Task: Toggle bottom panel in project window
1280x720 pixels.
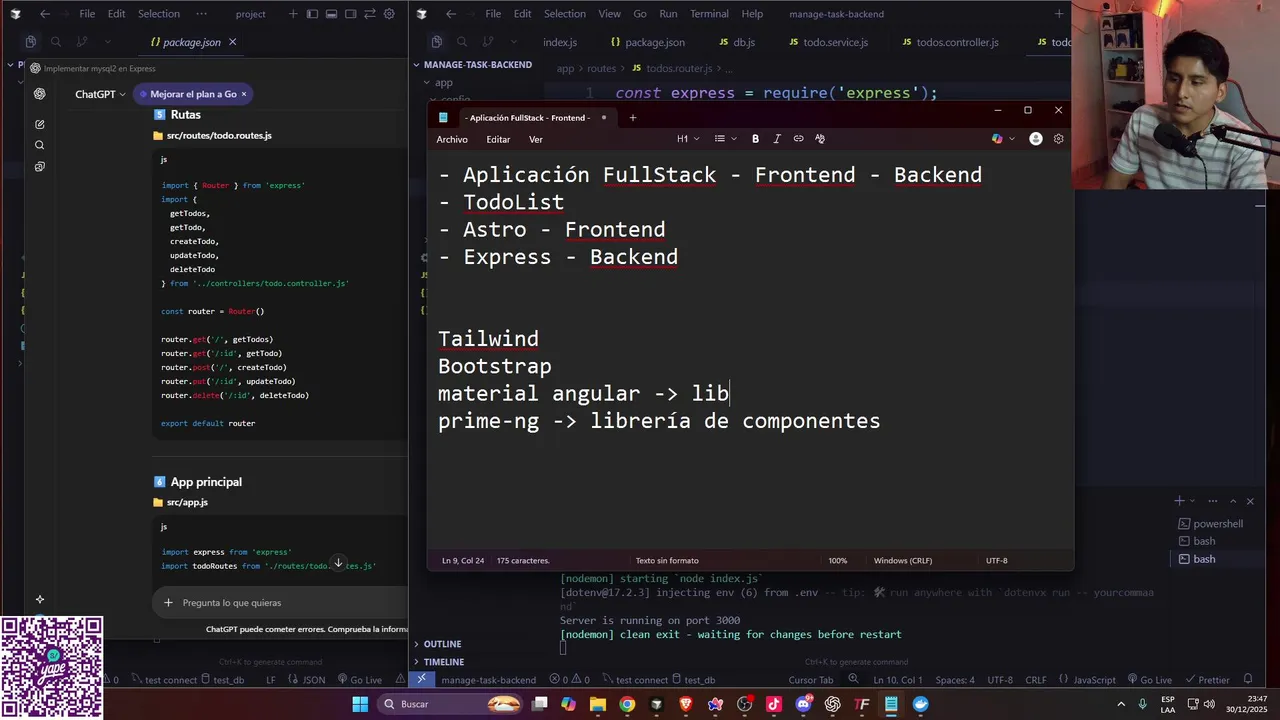Action: pos(331,14)
